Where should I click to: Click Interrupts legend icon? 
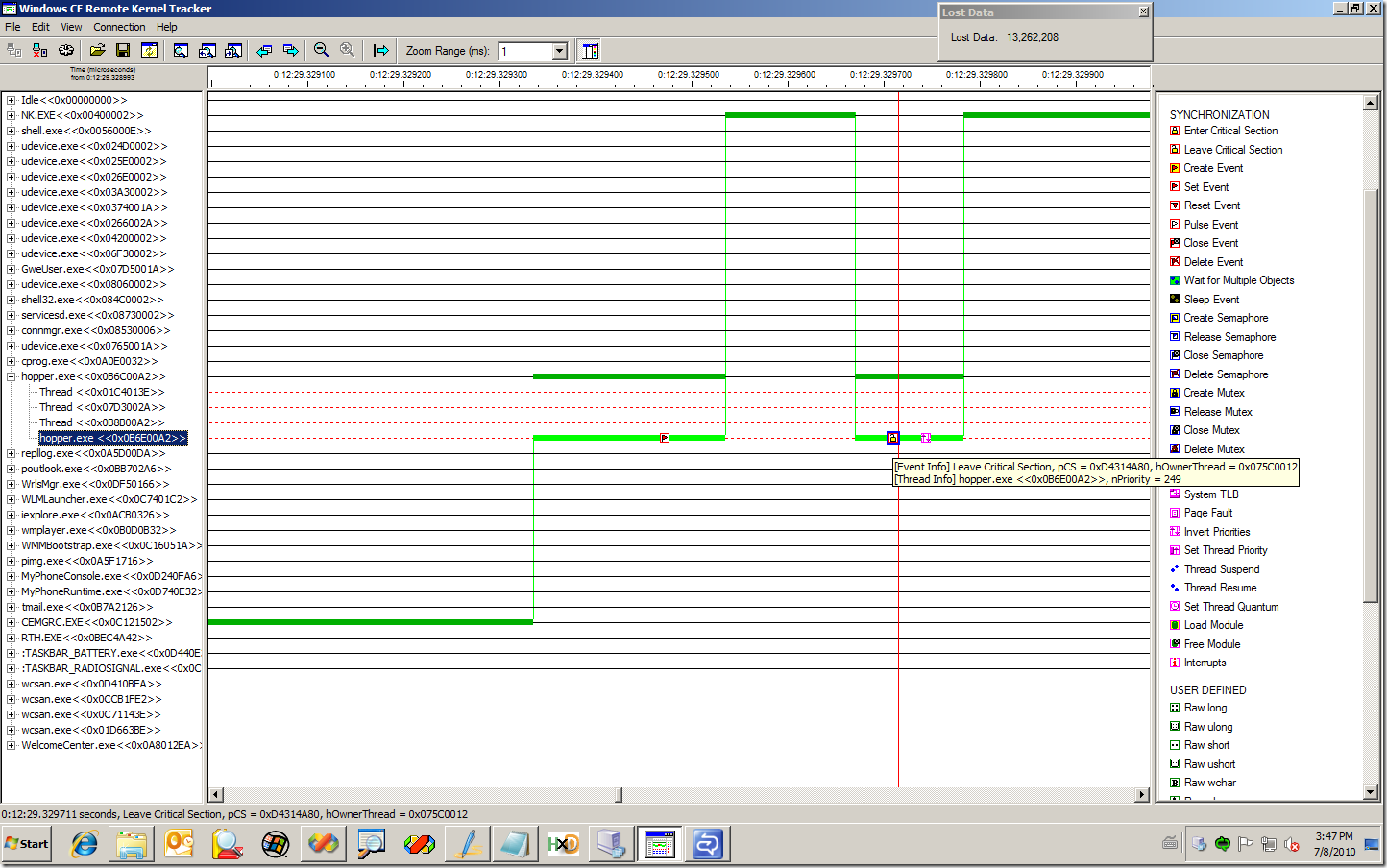pyautogui.click(x=1175, y=663)
